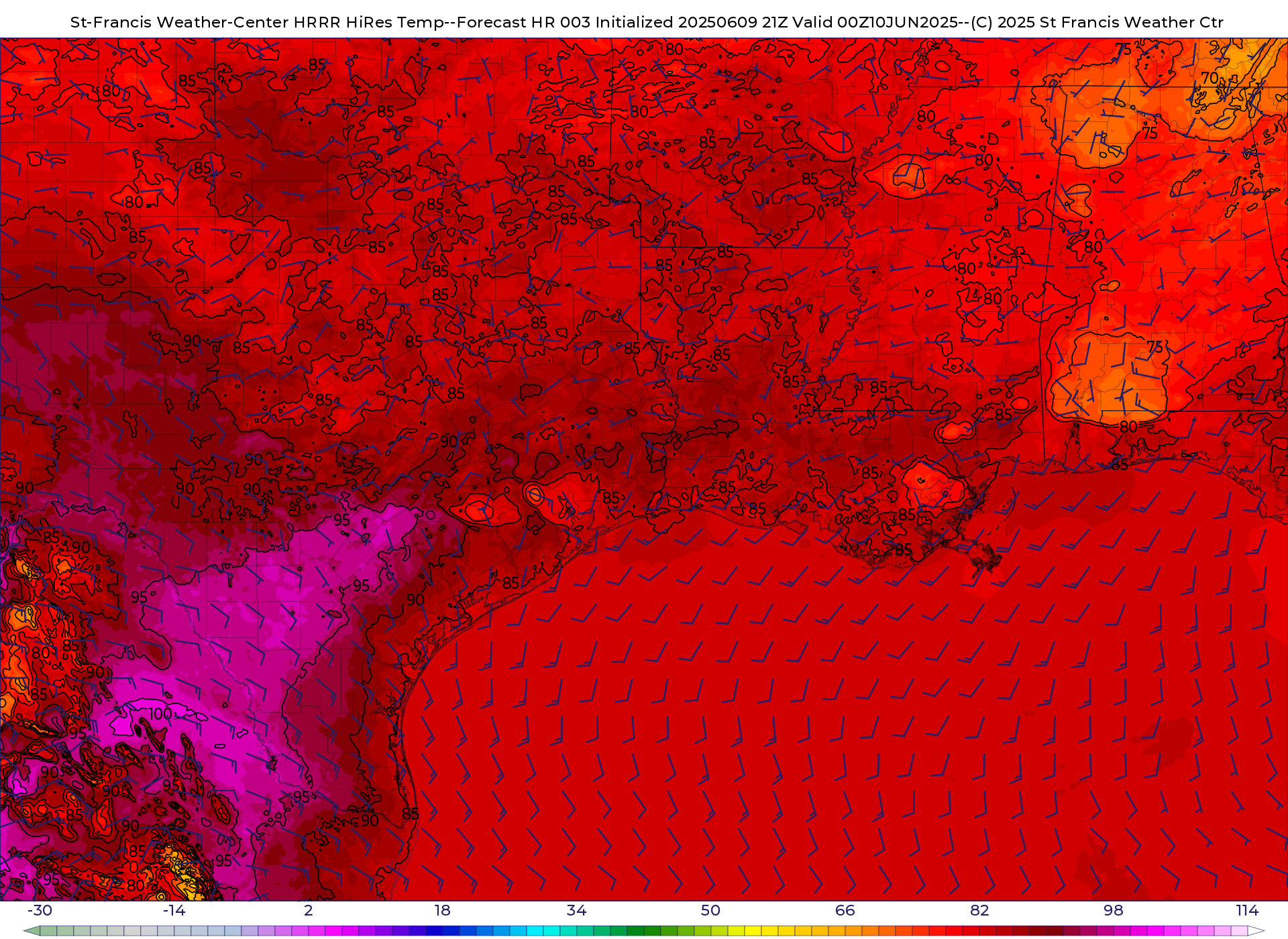Click the right arrow end of colorbar
Viewport: 1288px width, 939px height.
[x=1256, y=931]
